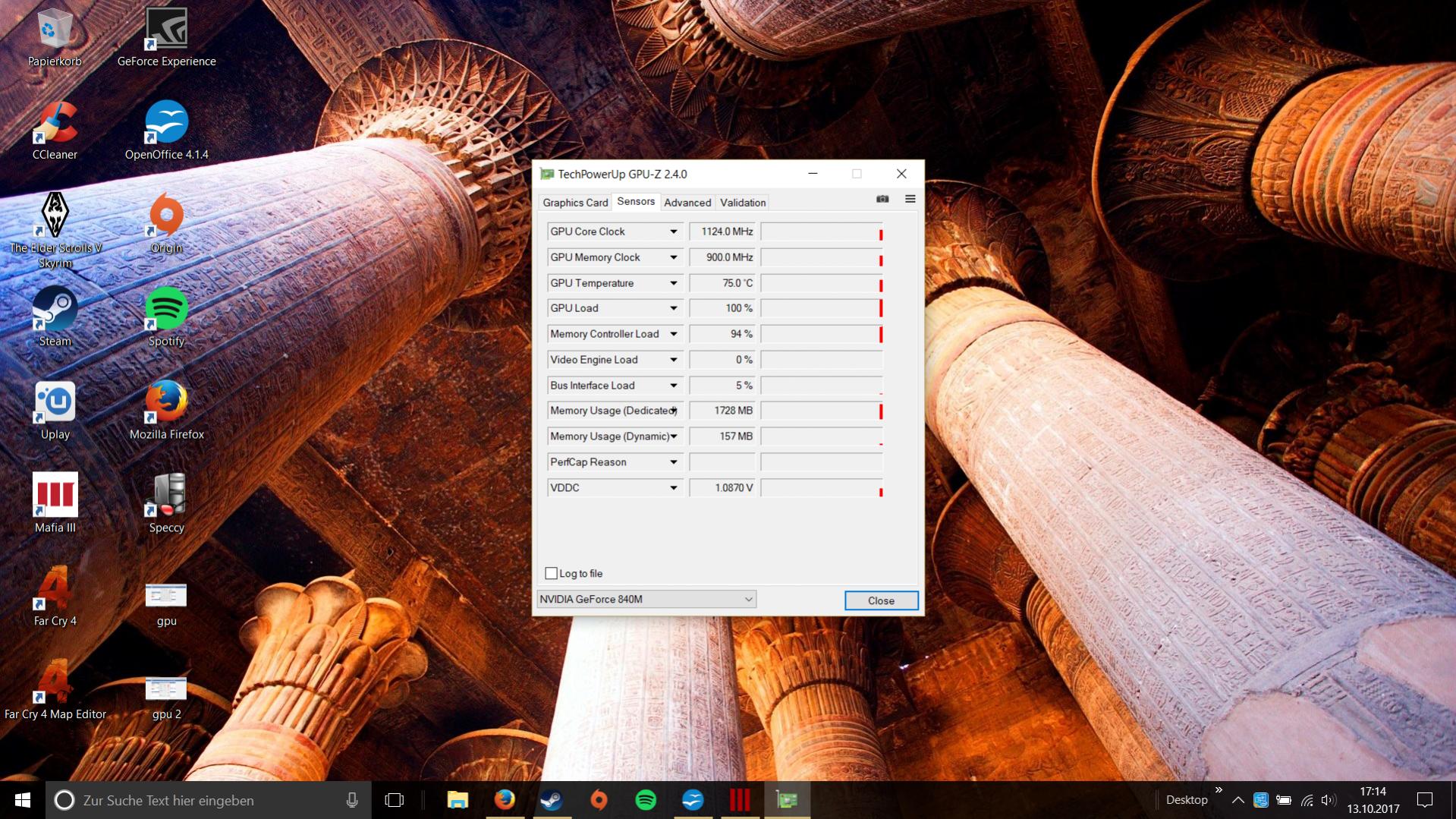
Task: Select the Steam desktop shortcut
Action: point(55,317)
